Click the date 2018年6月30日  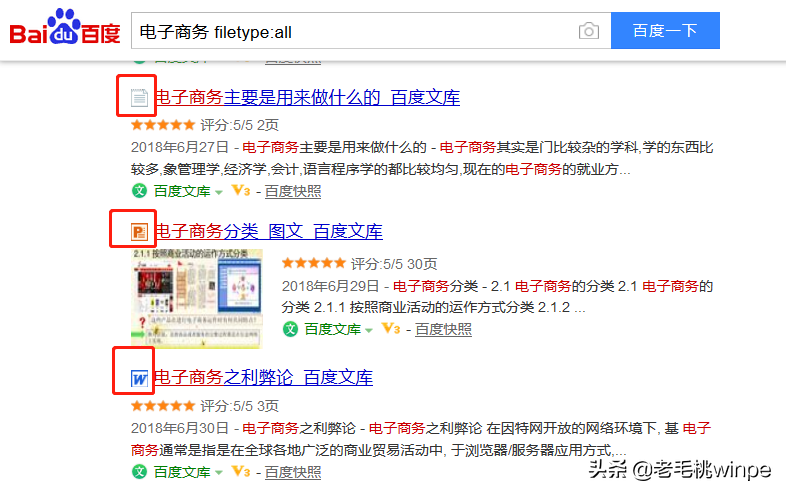click(180, 428)
